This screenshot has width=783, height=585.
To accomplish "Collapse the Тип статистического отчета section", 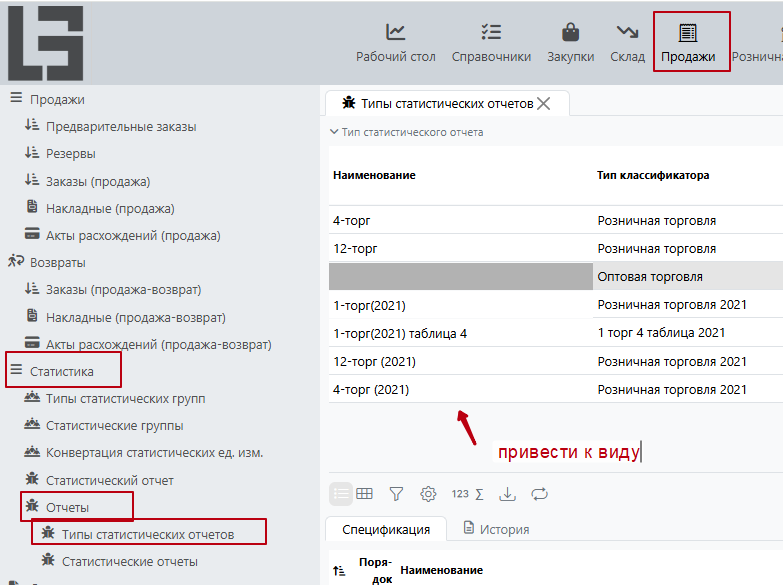I will (335, 132).
